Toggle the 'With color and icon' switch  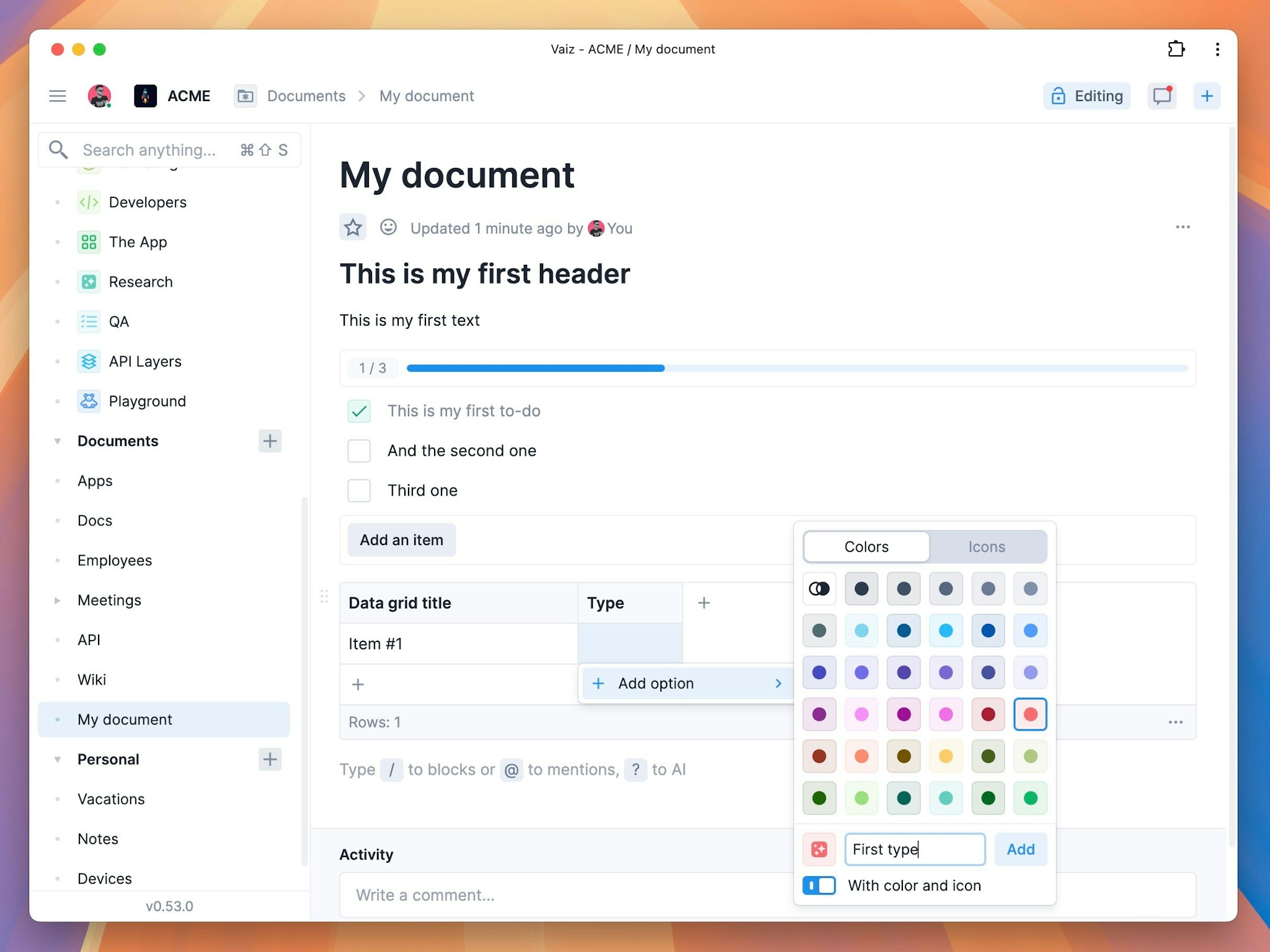click(820, 886)
